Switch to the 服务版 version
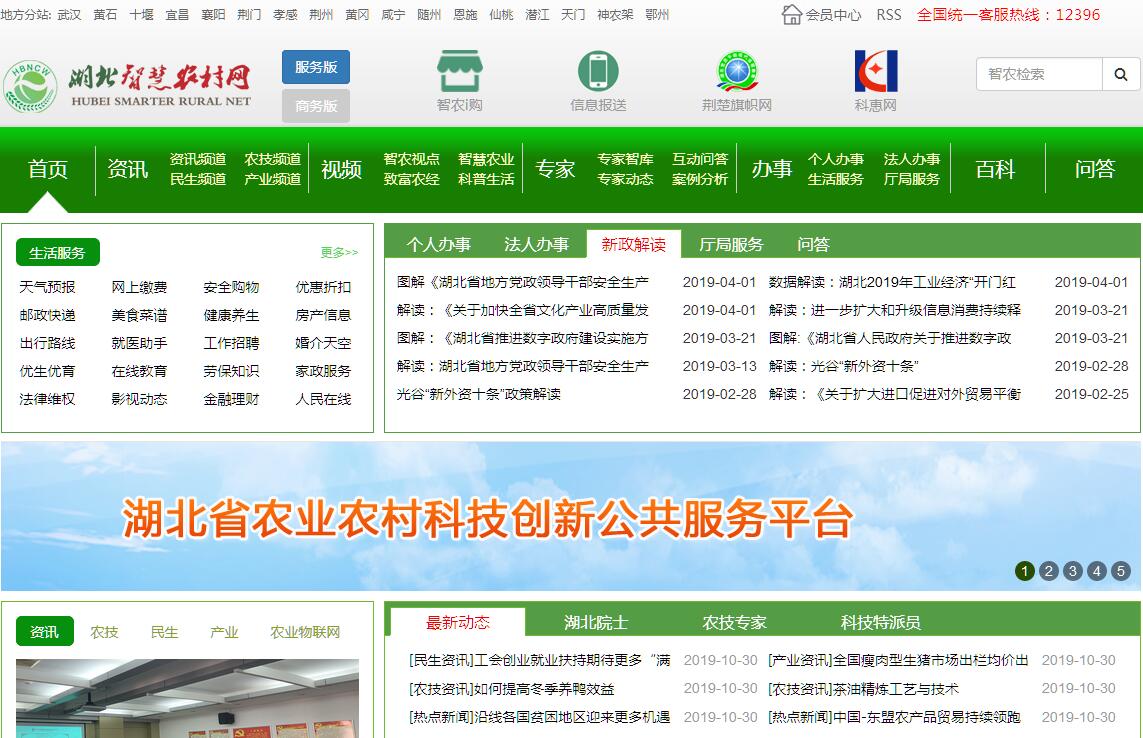The image size is (1143, 738). tap(316, 67)
